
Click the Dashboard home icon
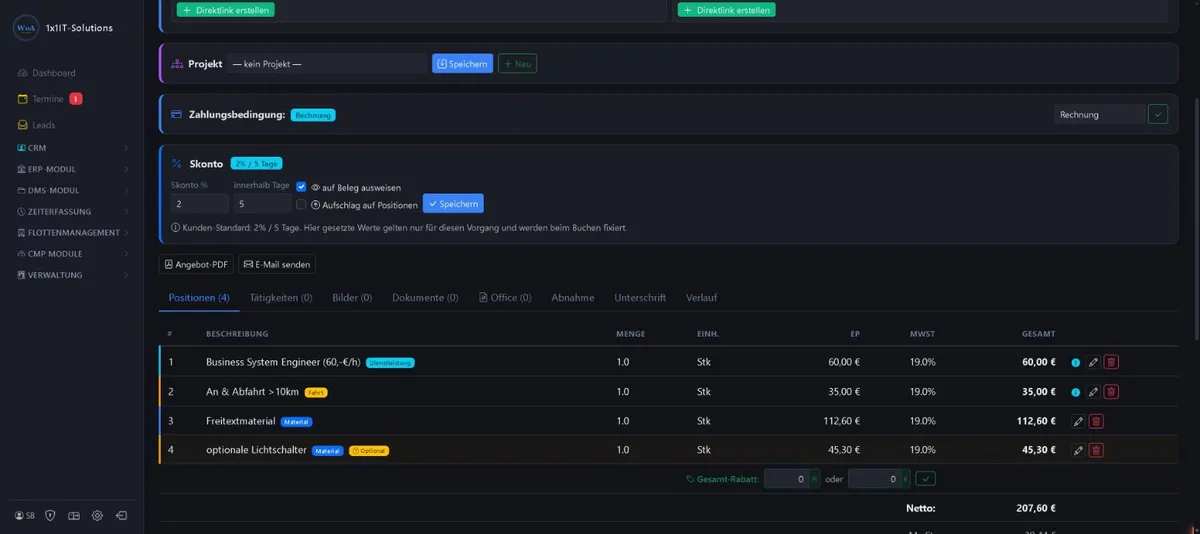23,73
